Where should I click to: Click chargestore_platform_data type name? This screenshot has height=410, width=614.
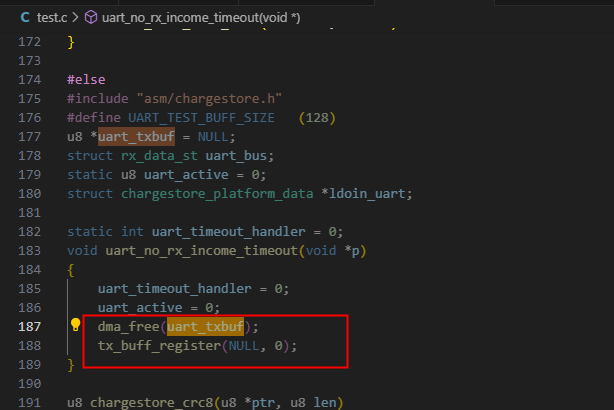coord(217,194)
